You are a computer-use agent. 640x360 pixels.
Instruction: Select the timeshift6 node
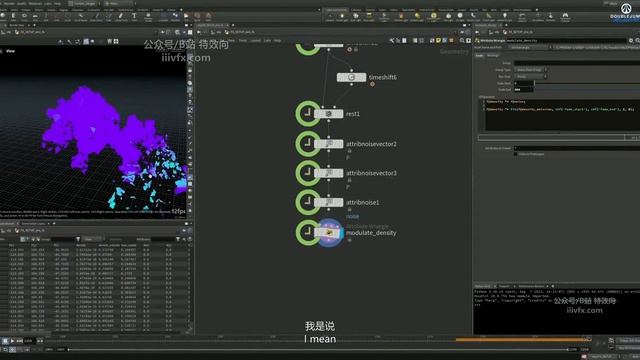click(351, 77)
